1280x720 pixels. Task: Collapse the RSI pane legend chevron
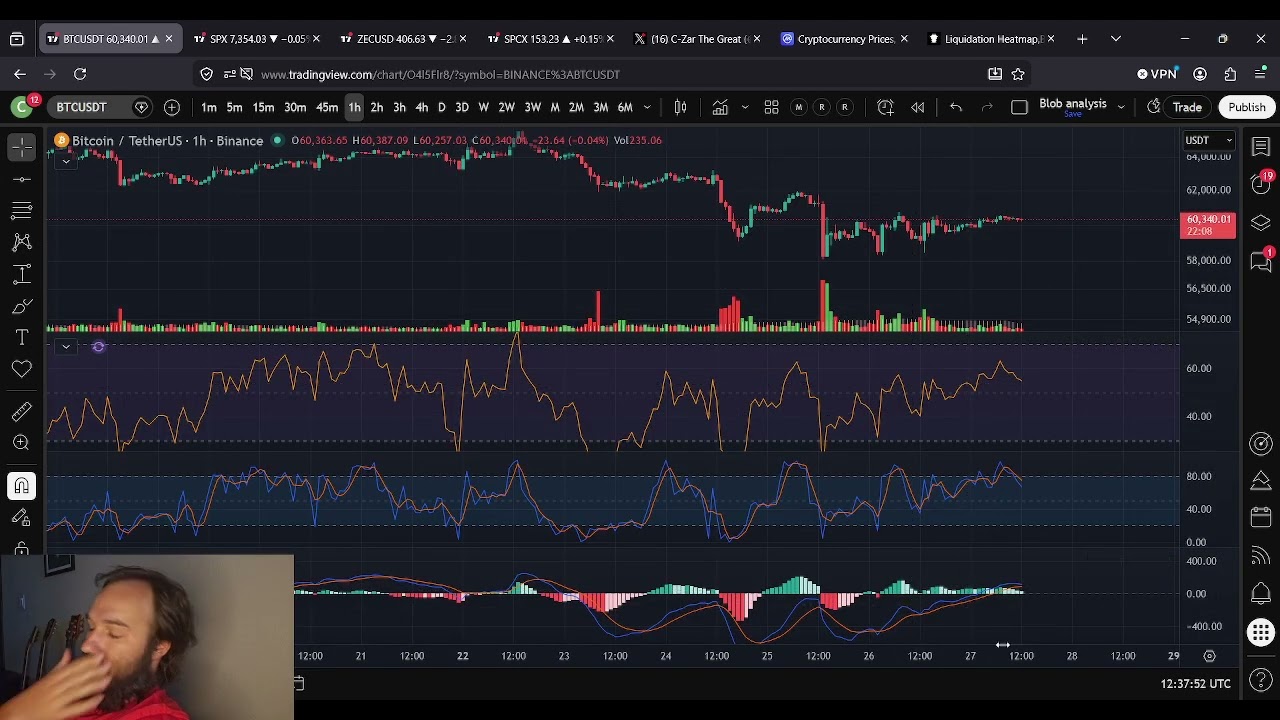pyautogui.click(x=65, y=347)
